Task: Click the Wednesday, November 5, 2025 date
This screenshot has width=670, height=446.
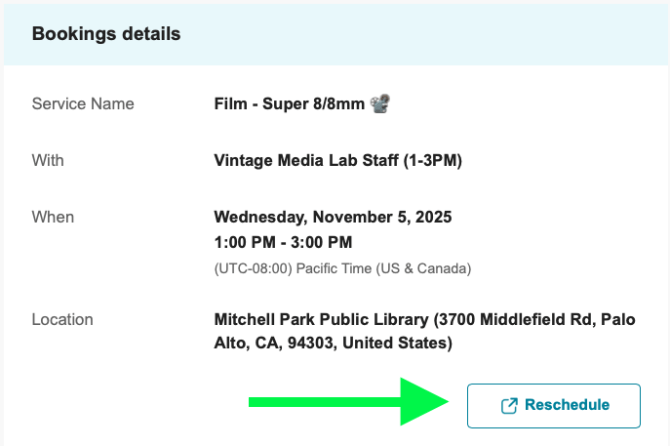Action: (333, 217)
